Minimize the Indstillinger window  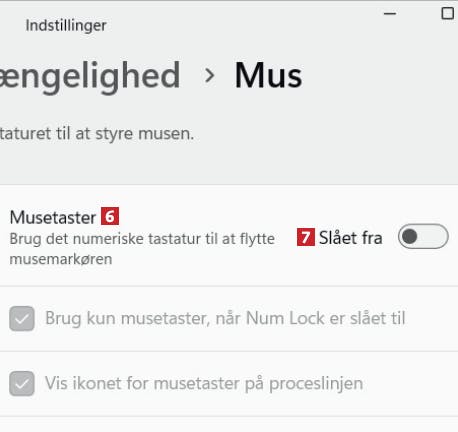[390, 14]
